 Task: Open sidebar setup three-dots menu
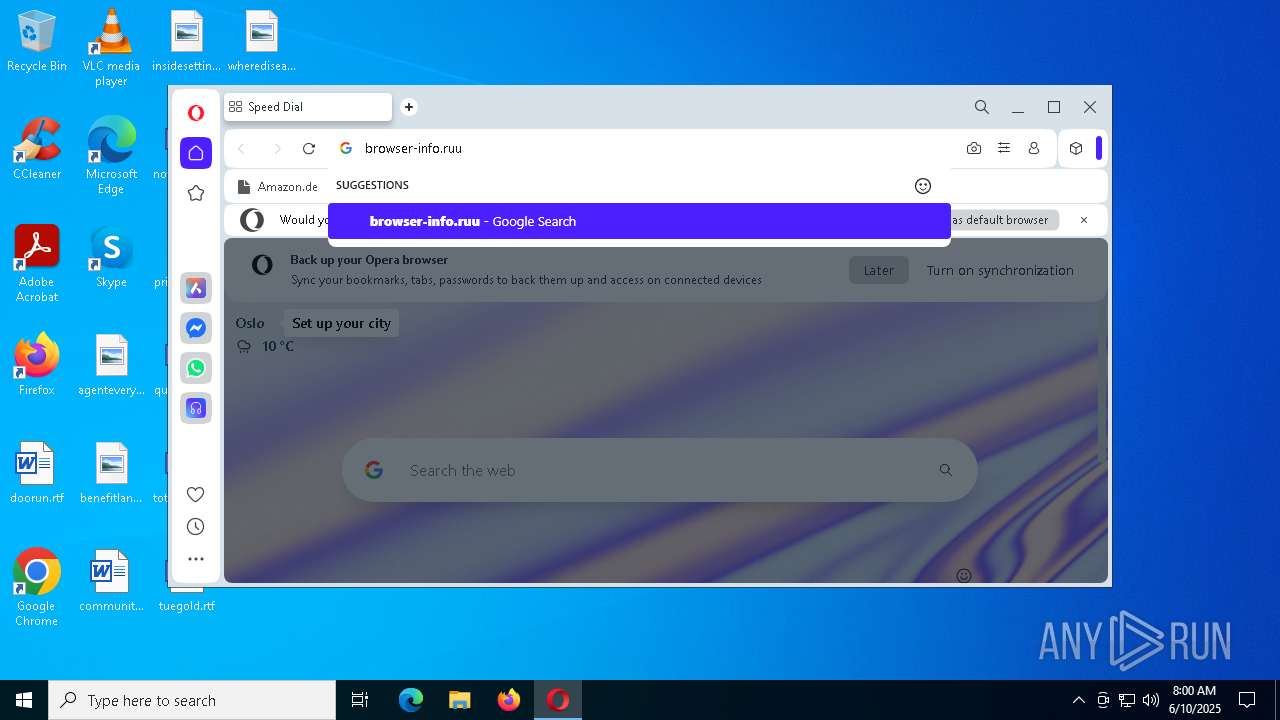coord(196,559)
